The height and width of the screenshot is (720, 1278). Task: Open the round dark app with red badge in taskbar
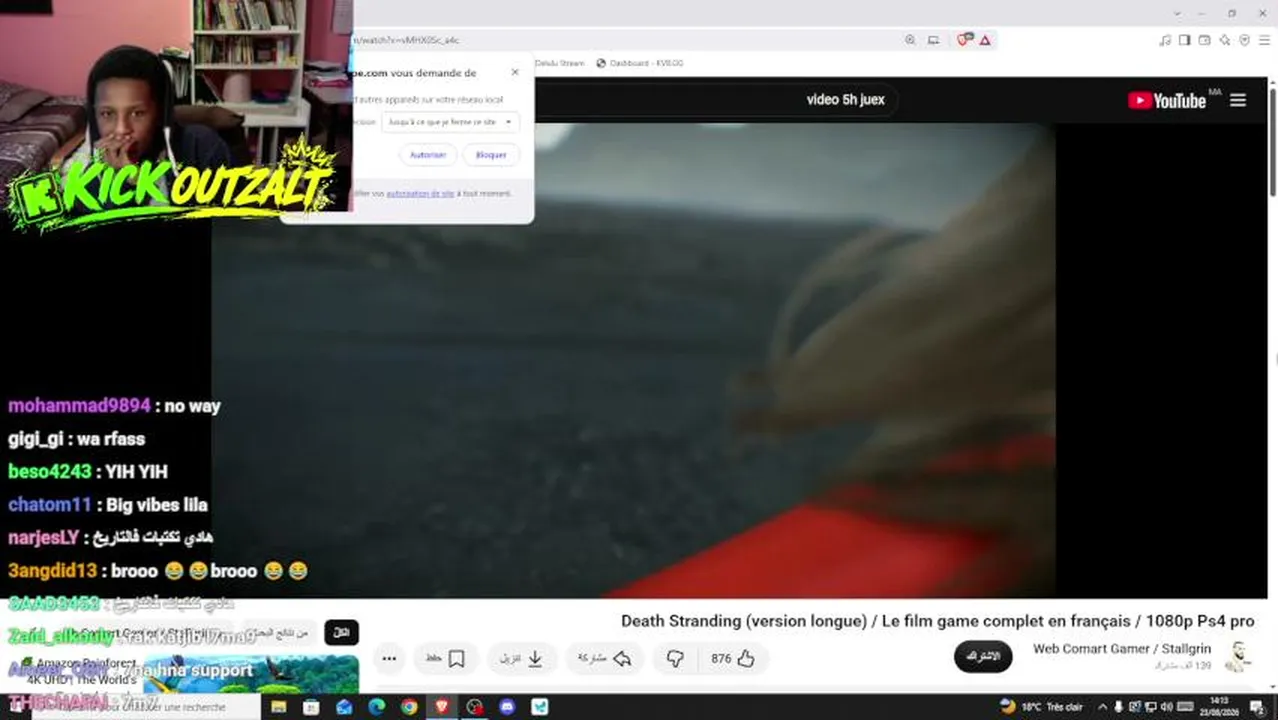click(x=475, y=706)
